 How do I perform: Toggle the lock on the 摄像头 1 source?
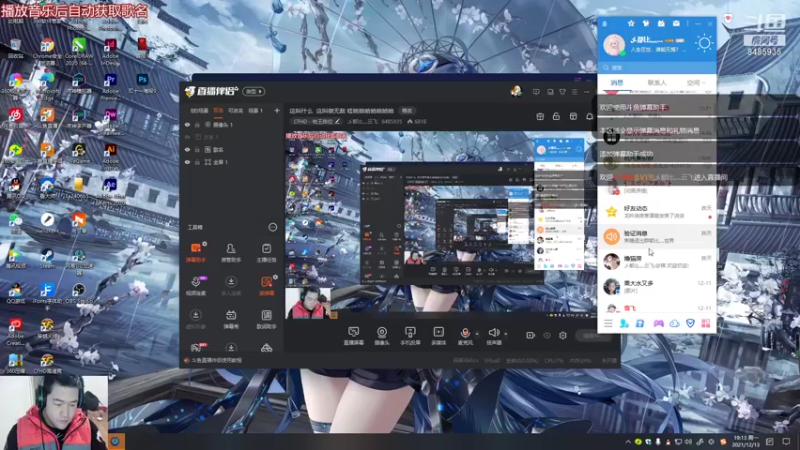[197, 124]
